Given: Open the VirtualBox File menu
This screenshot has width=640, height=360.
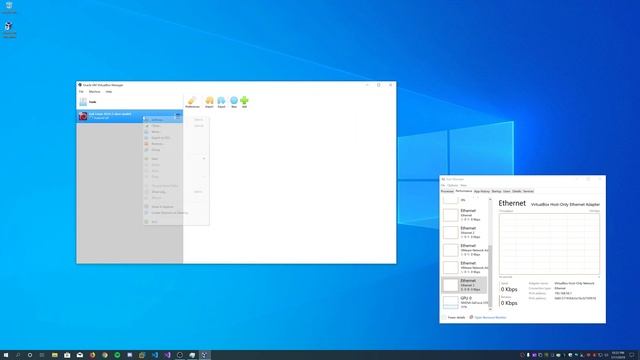Looking at the screenshot, I should pyautogui.click(x=81, y=92).
